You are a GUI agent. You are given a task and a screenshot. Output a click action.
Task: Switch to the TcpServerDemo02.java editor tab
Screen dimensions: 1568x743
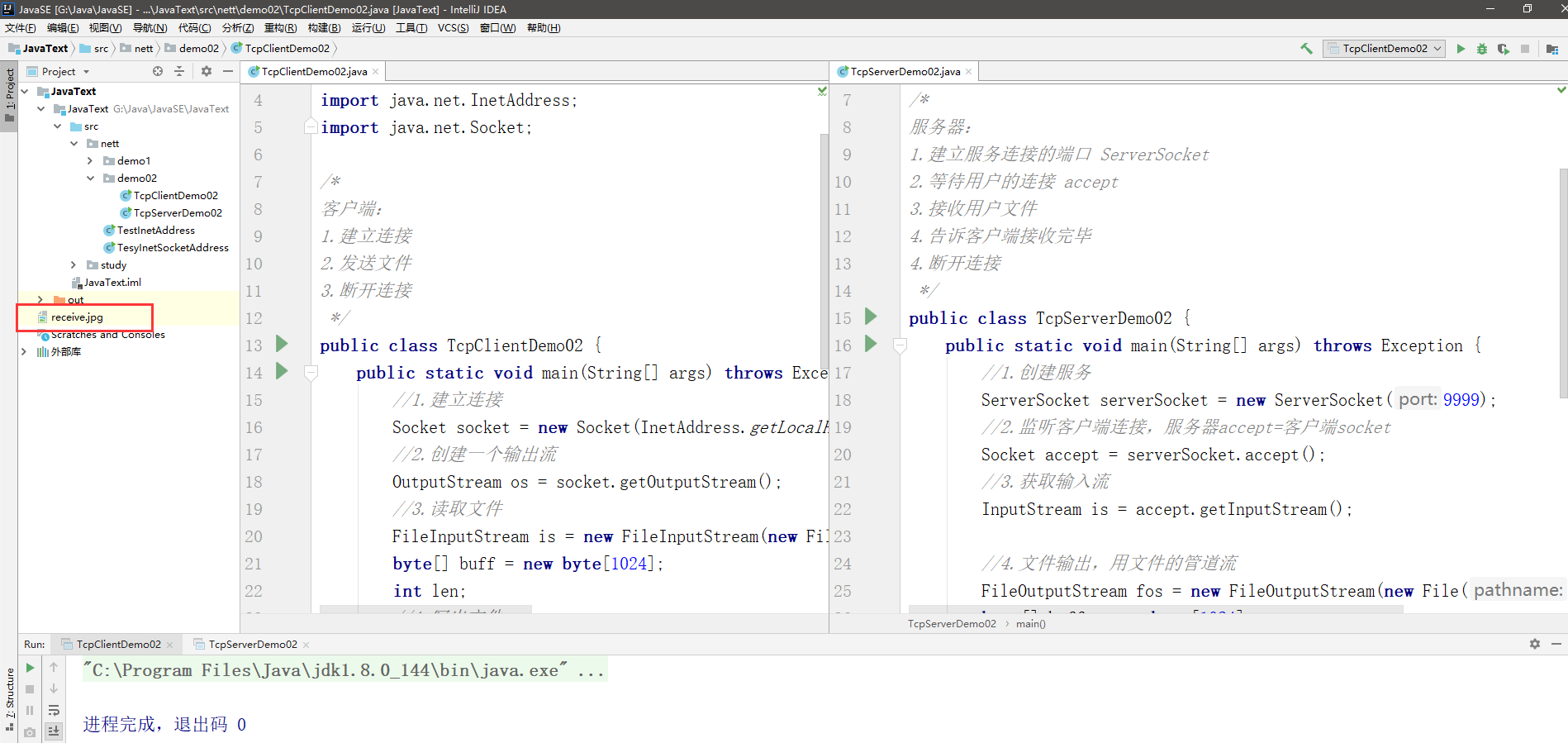(905, 72)
